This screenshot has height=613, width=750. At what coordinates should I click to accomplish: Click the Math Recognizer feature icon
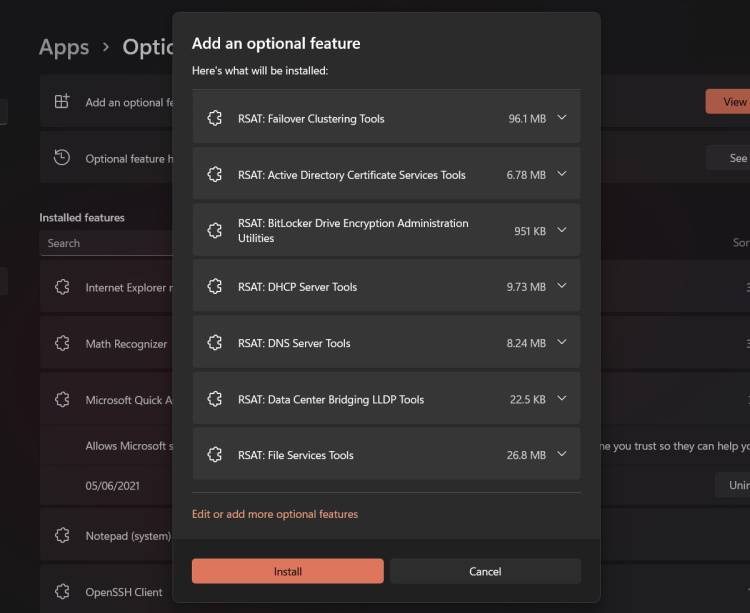(62, 343)
